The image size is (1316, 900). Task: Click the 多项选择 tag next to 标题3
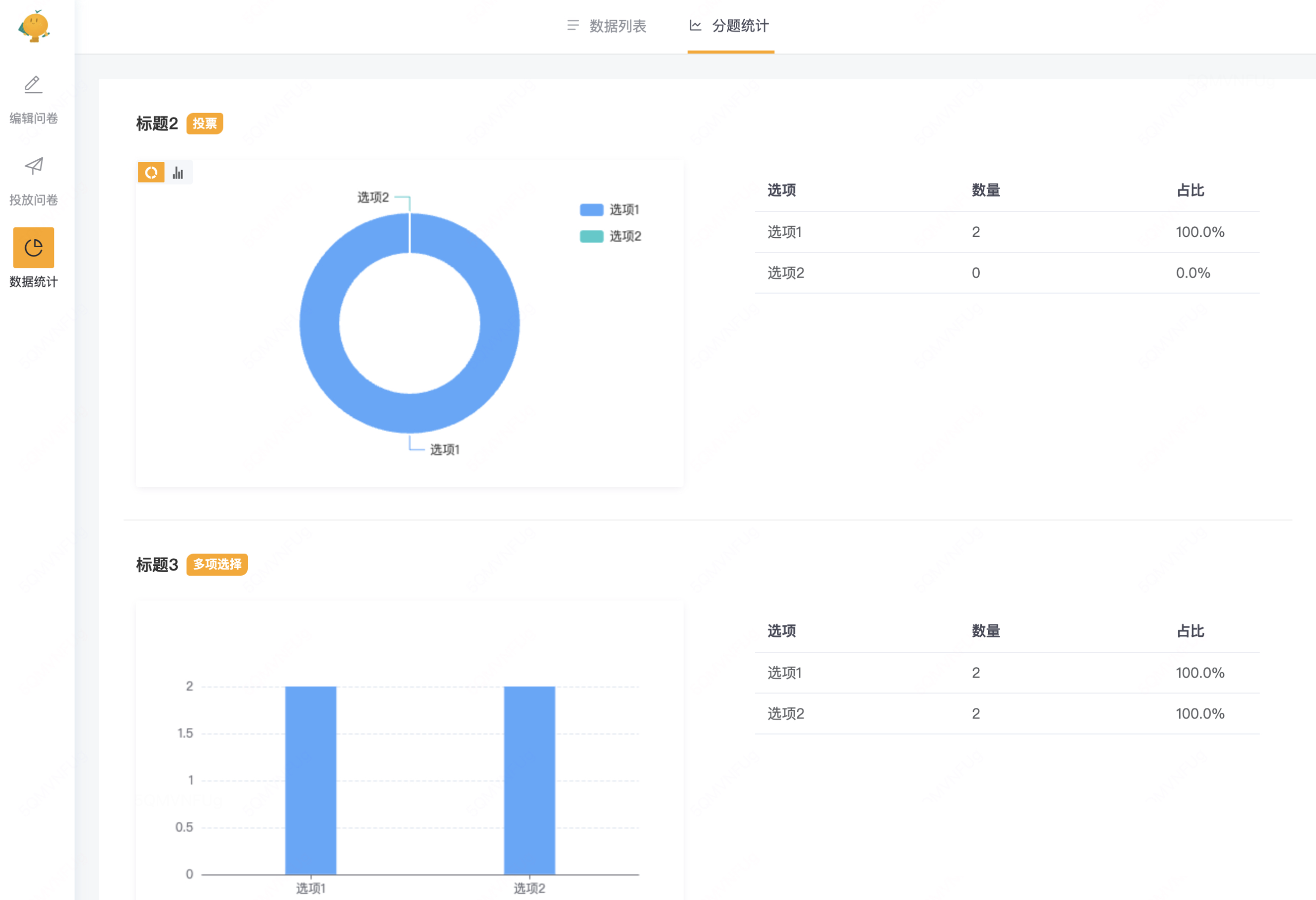217,564
